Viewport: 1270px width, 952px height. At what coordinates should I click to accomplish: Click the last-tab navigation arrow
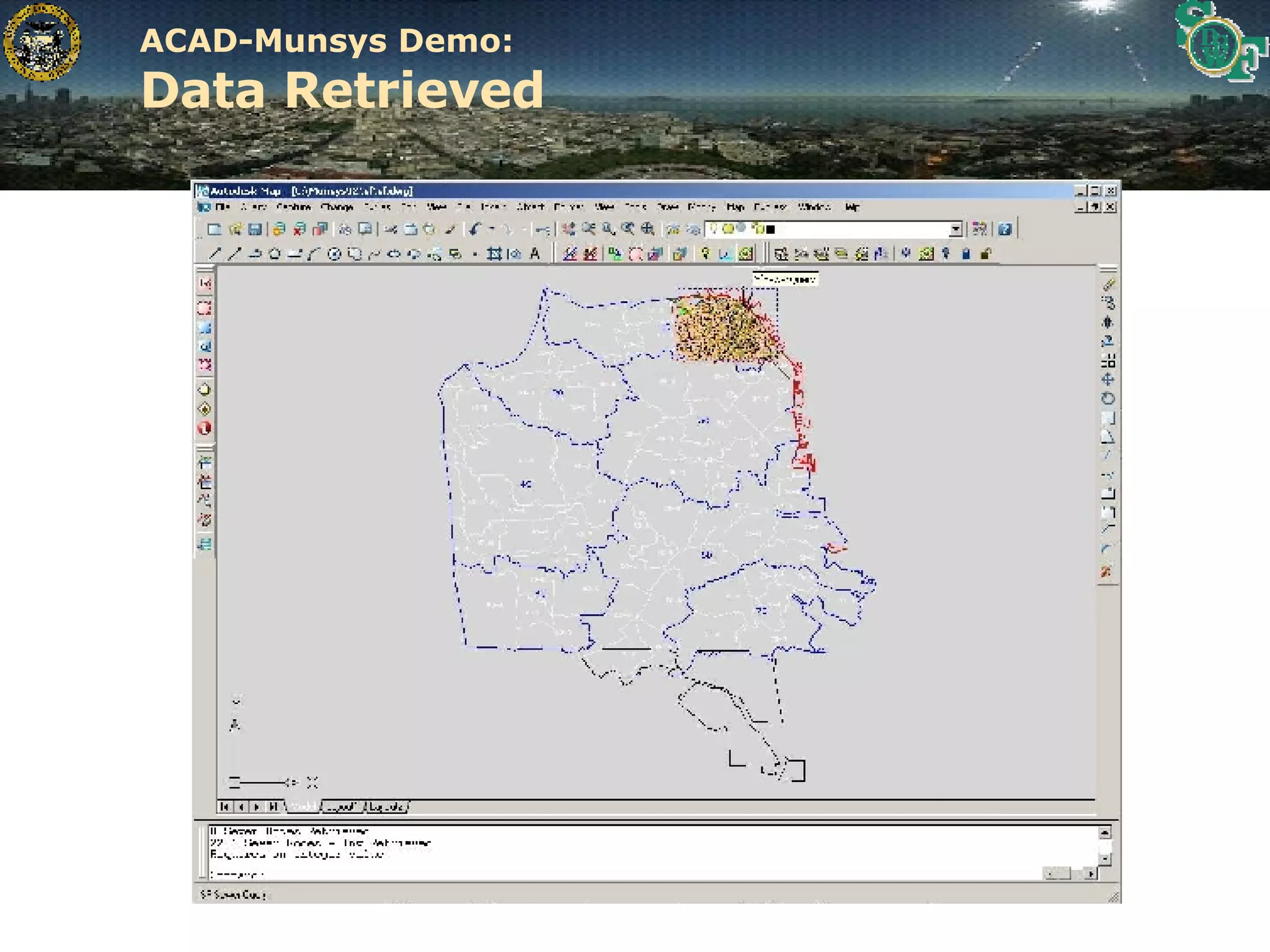point(273,806)
